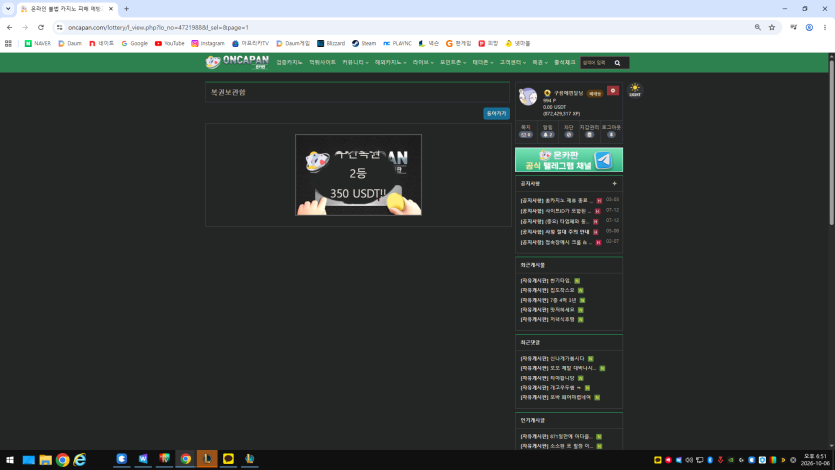This screenshot has width=835, height=470.
Task: Open YouTube bookmark
Action: pyautogui.click(x=169, y=43)
